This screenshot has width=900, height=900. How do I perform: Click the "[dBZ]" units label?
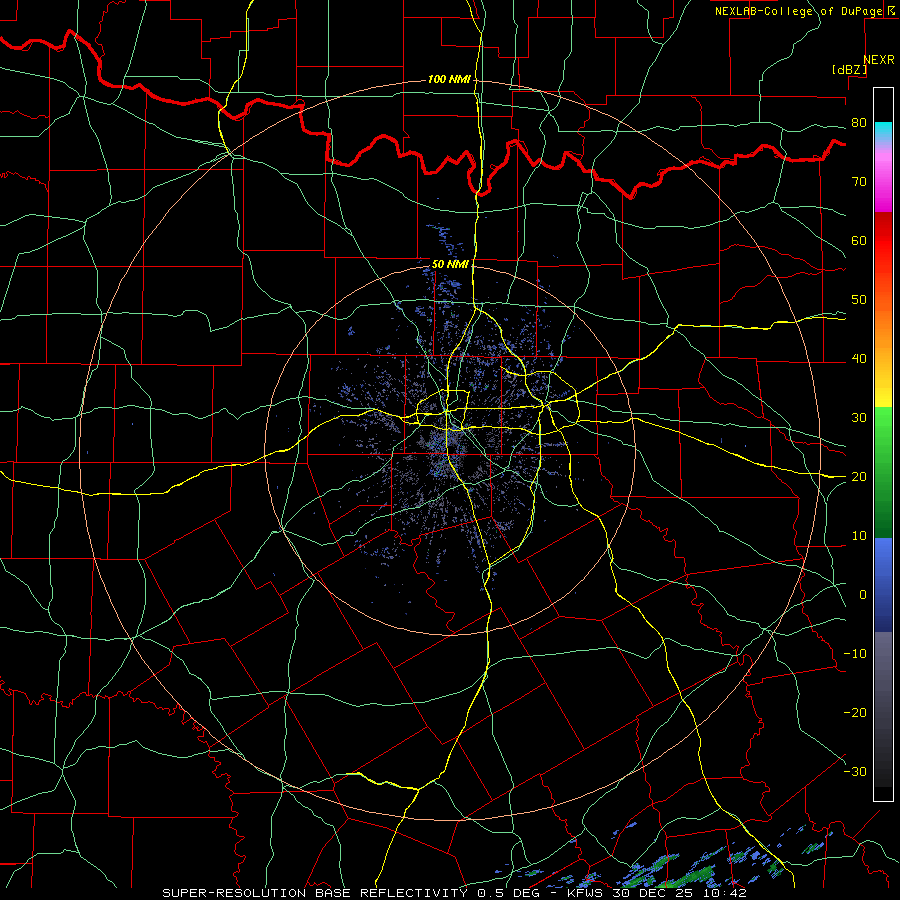click(x=849, y=69)
